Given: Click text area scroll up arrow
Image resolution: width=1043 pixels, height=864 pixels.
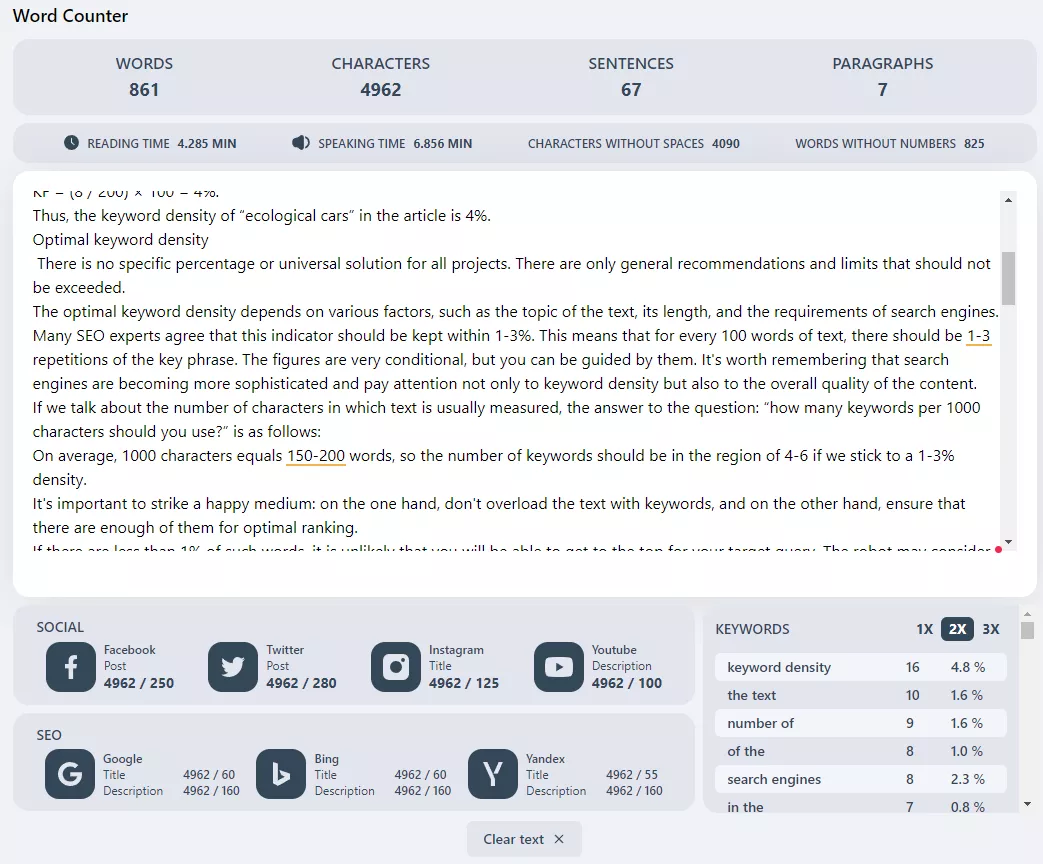Looking at the screenshot, I should 1008,200.
